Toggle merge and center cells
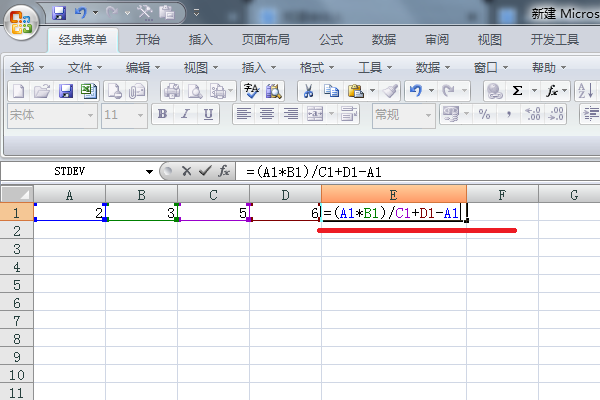This screenshot has width=600, height=400. point(315,114)
